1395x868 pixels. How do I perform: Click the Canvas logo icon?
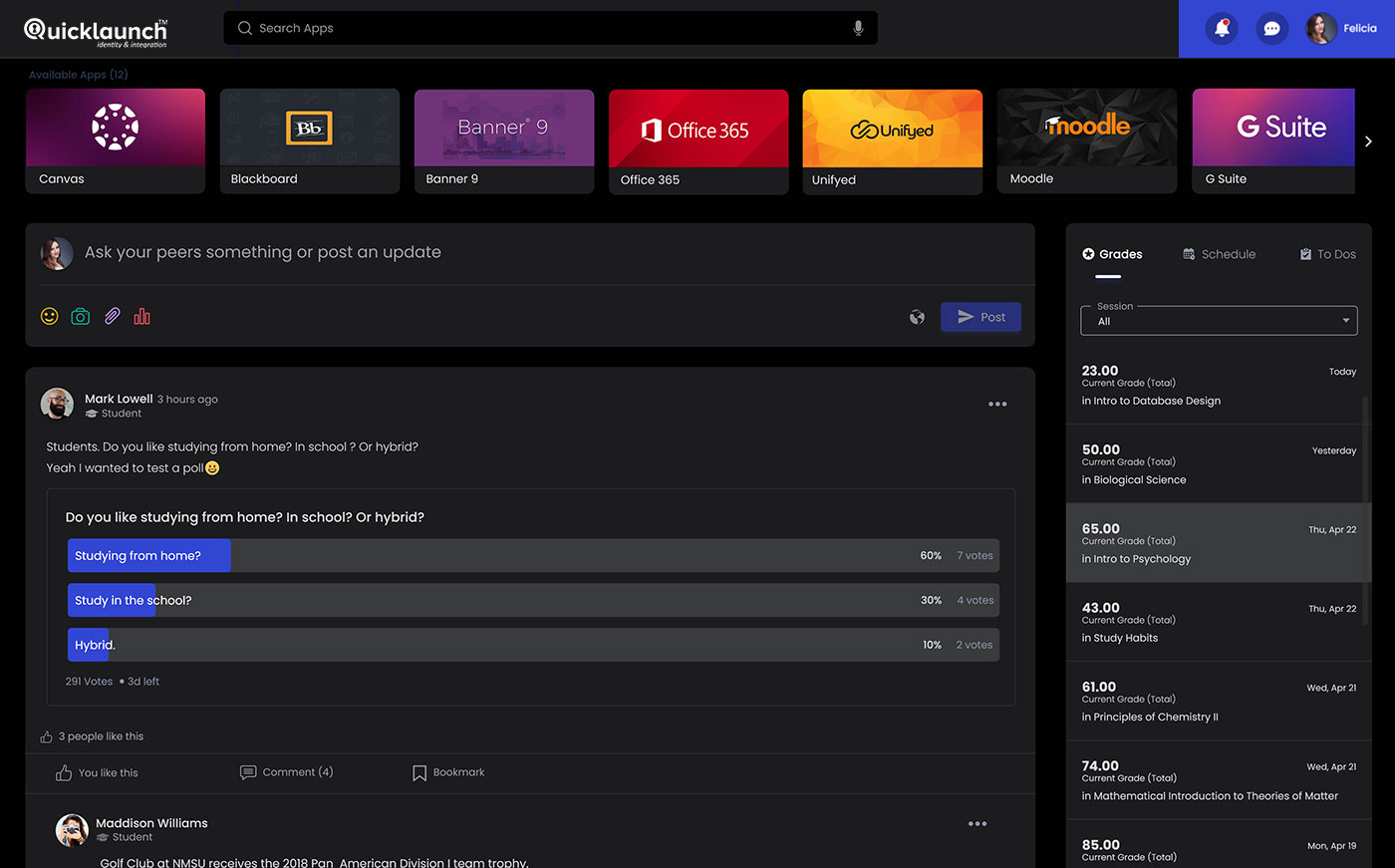(116, 127)
